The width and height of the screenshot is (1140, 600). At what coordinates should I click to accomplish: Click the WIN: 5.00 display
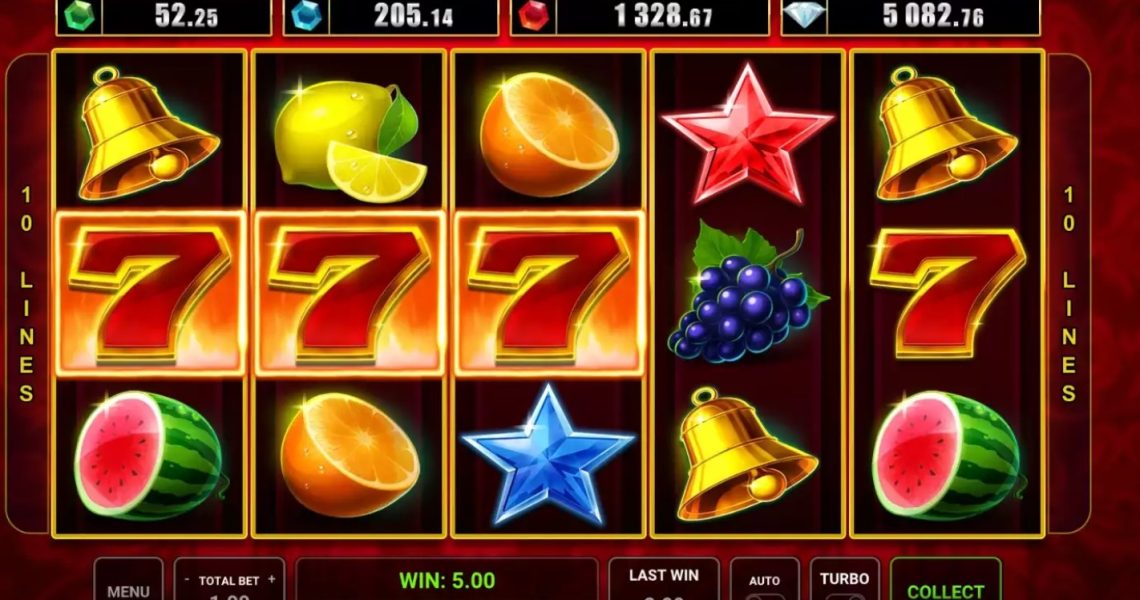447,580
